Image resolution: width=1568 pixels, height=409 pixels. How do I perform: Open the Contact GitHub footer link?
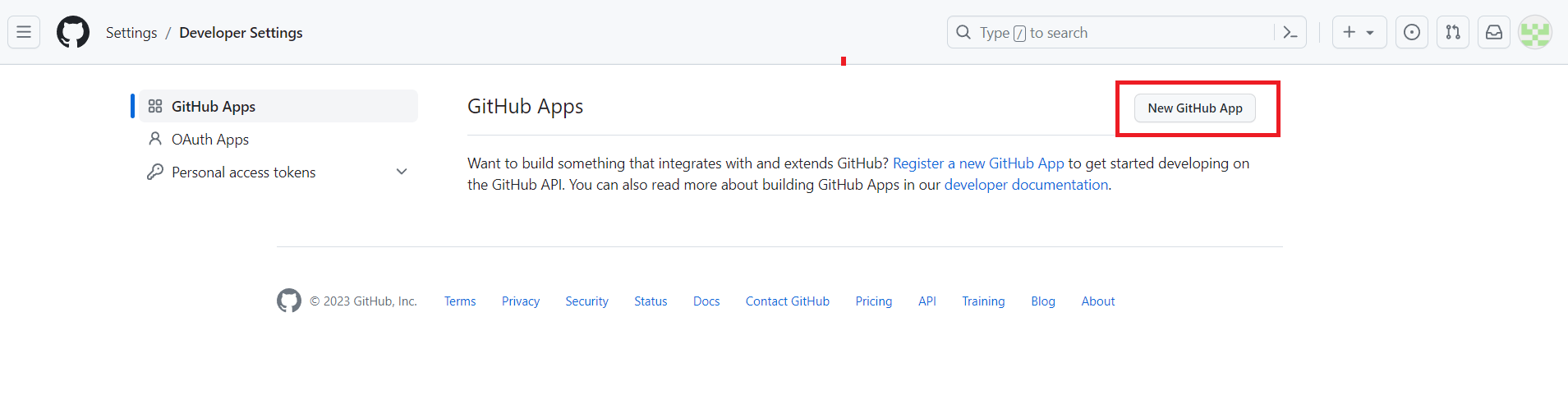pos(788,301)
